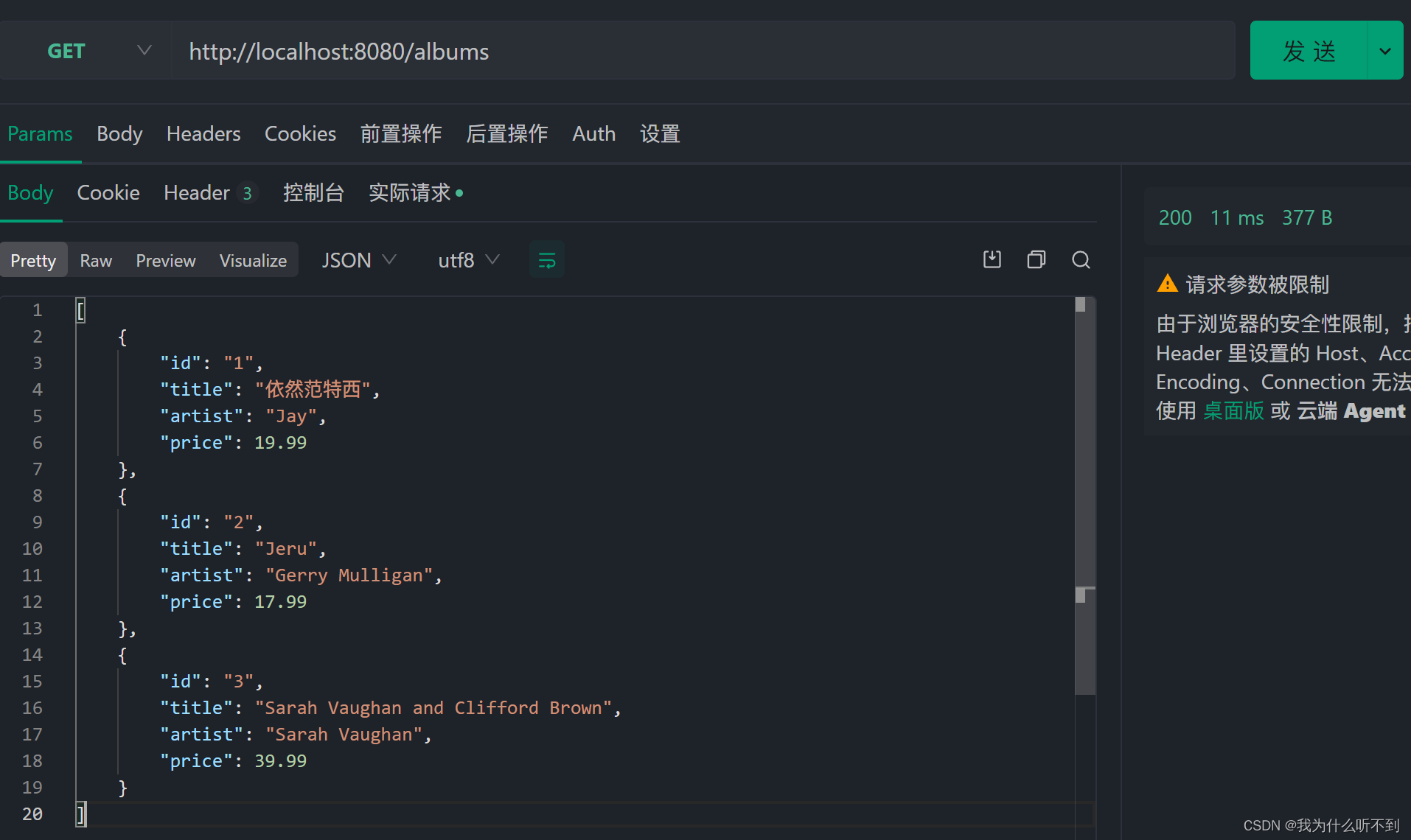1411x840 pixels.
Task: Click the price value 39.99
Action: 280,761
